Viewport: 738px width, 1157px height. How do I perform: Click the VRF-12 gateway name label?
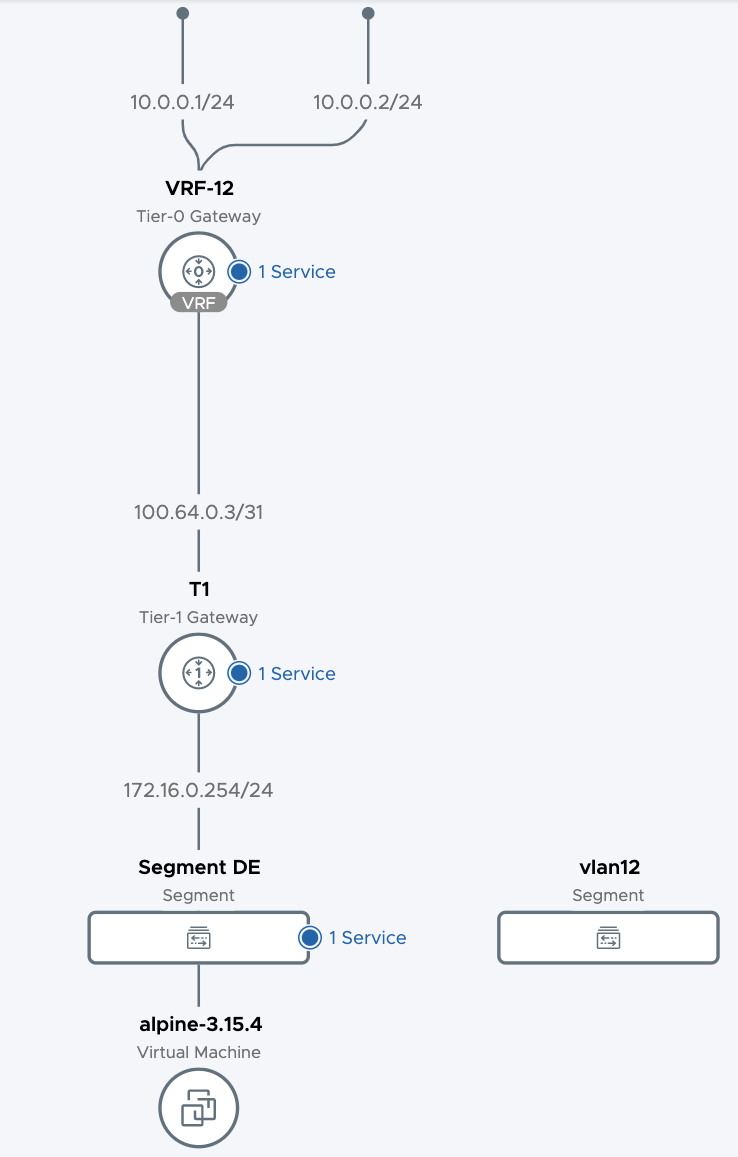pyautogui.click(x=199, y=187)
